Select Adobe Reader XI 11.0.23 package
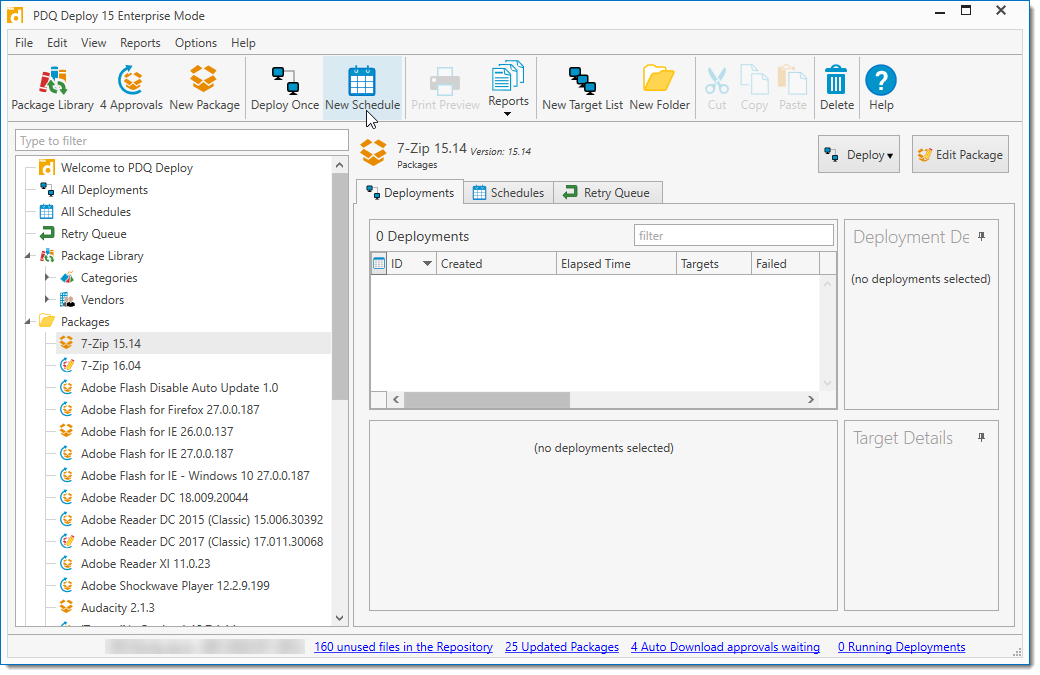Image resolution: width=1040 pixels, height=675 pixels. (145, 564)
